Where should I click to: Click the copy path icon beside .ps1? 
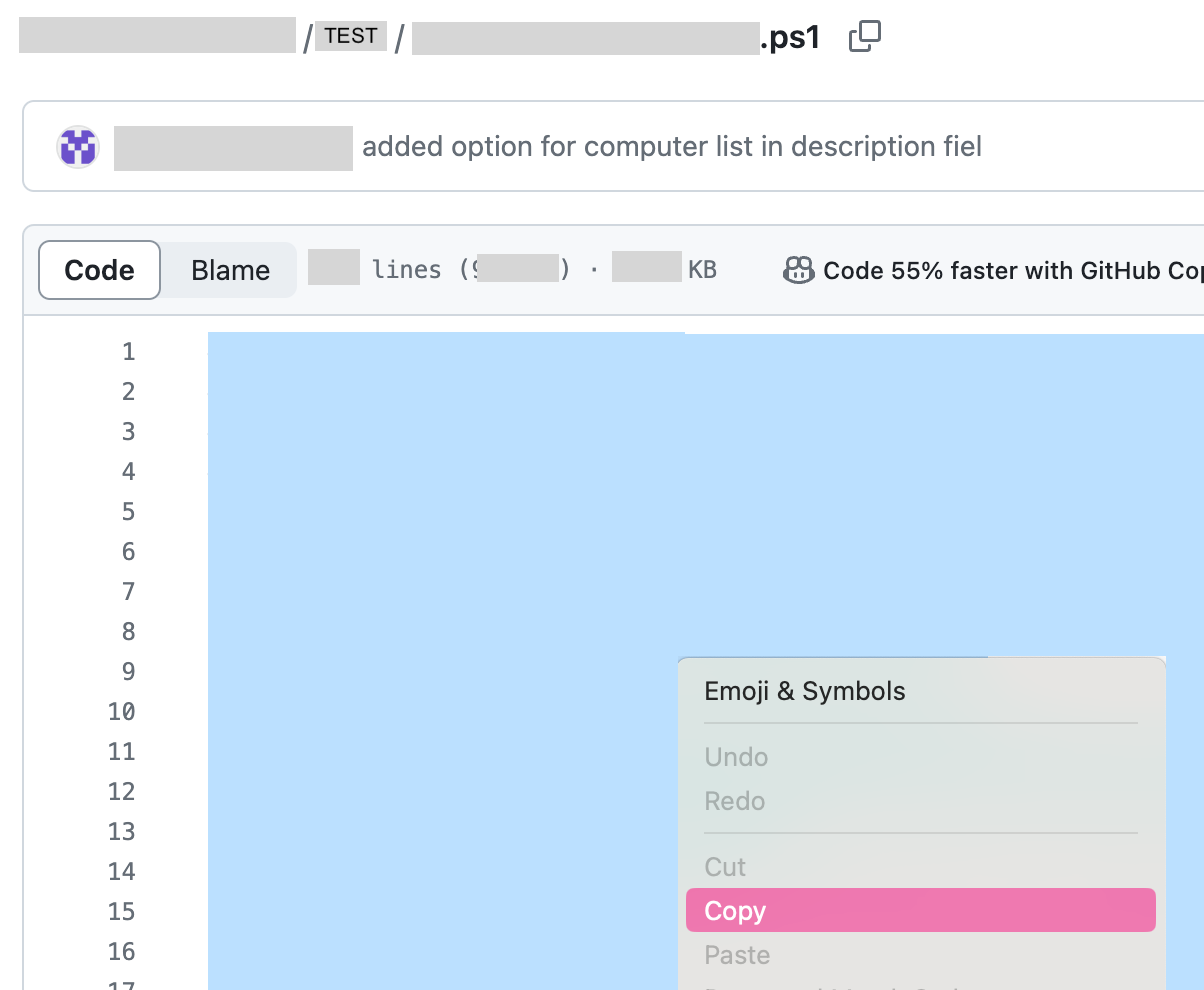[865, 38]
